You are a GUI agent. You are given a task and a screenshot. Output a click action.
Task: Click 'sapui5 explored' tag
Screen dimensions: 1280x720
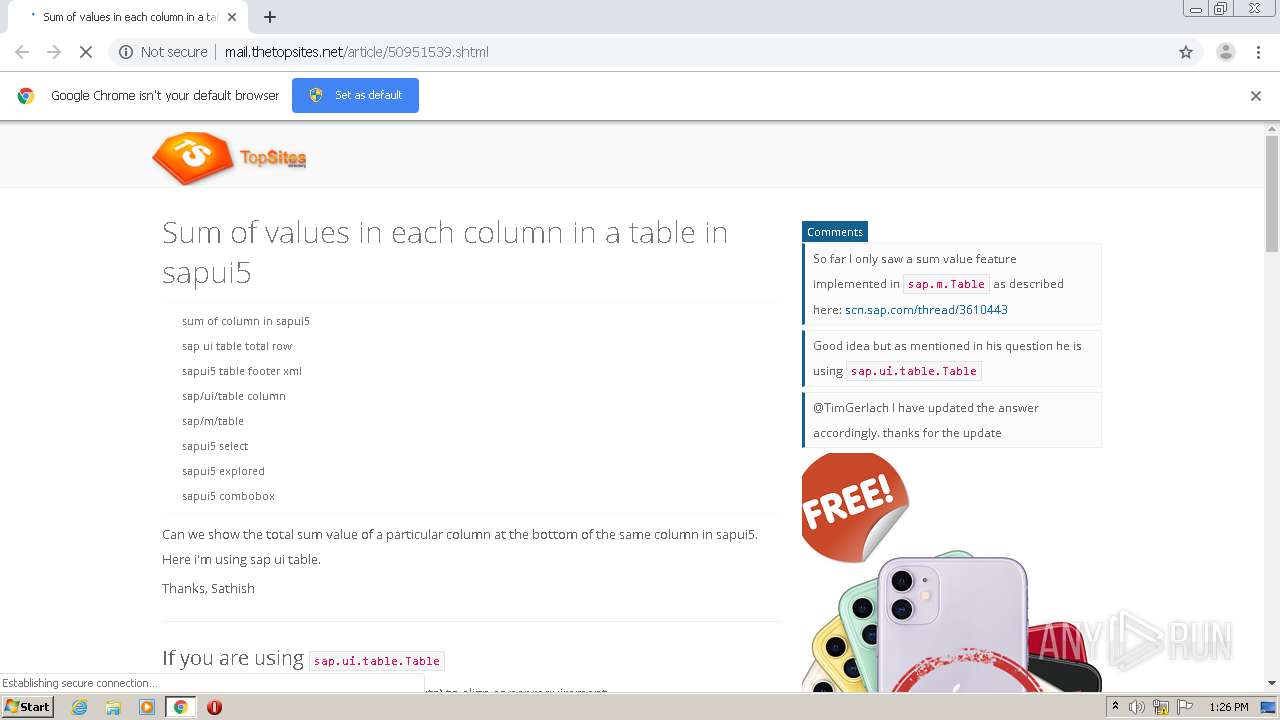[x=224, y=471]
